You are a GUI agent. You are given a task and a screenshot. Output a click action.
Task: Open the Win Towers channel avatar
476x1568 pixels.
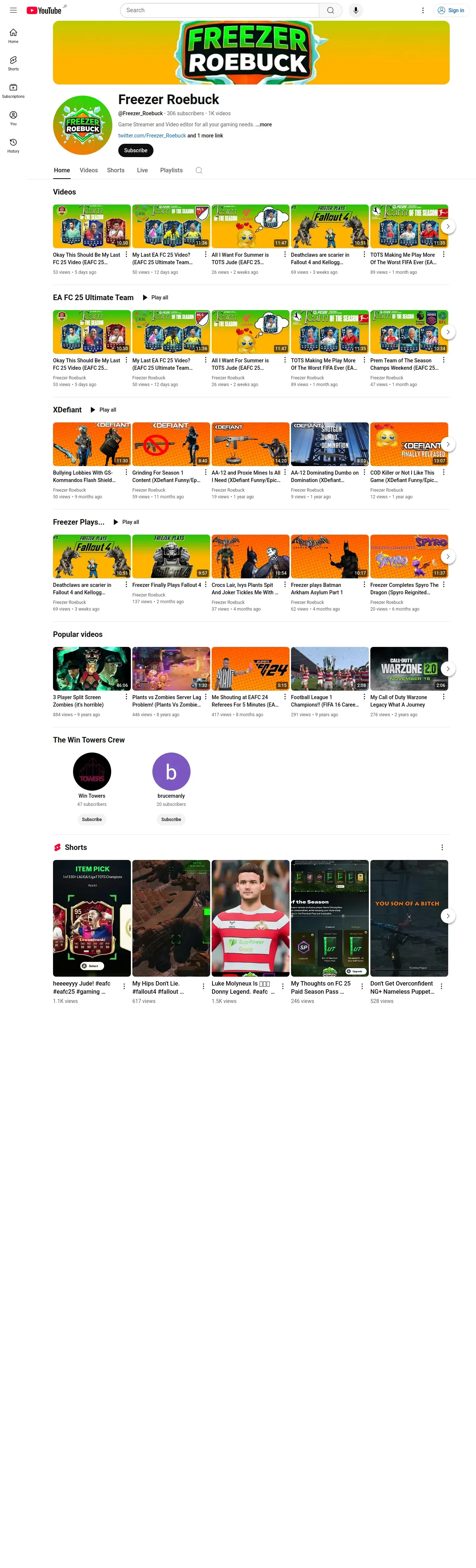coord(92,772)
